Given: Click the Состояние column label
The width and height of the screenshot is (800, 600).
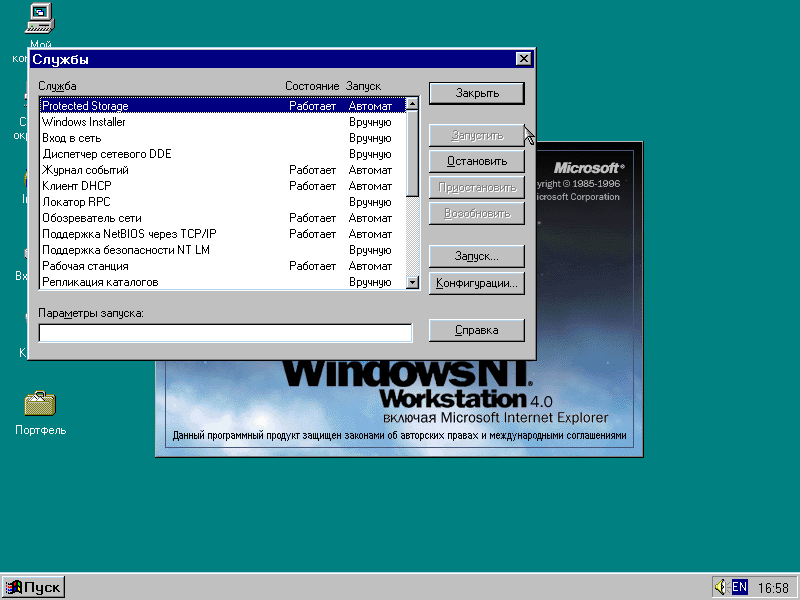Looking at the screenshot, I should [312, 86].
